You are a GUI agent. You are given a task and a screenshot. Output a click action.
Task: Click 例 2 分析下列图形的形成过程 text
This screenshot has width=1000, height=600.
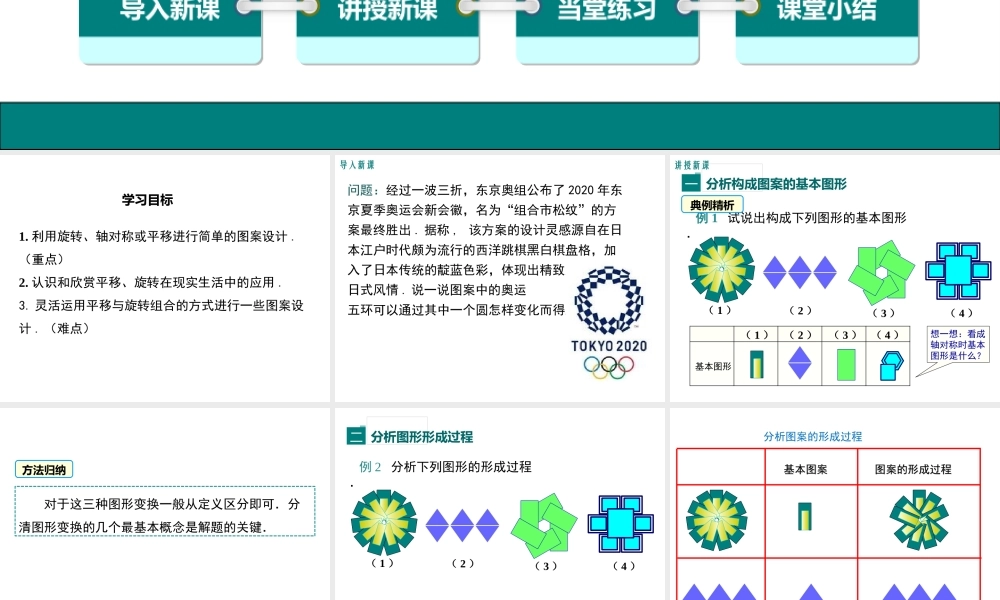coord(445,467)
